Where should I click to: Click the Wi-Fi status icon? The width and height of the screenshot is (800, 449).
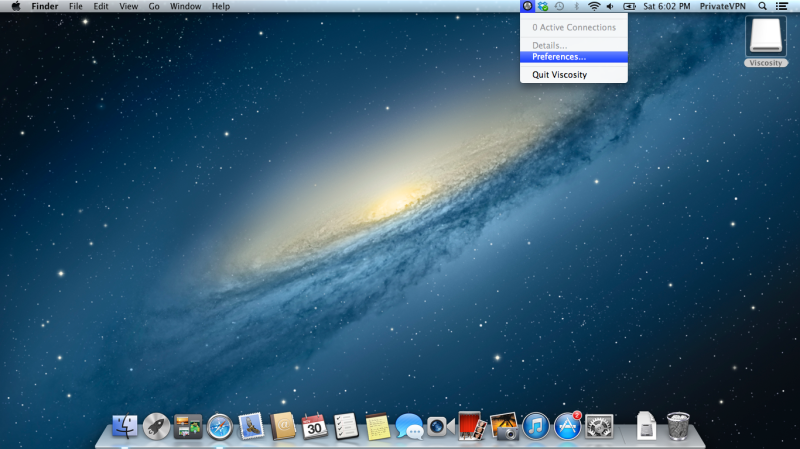point(593,6)
